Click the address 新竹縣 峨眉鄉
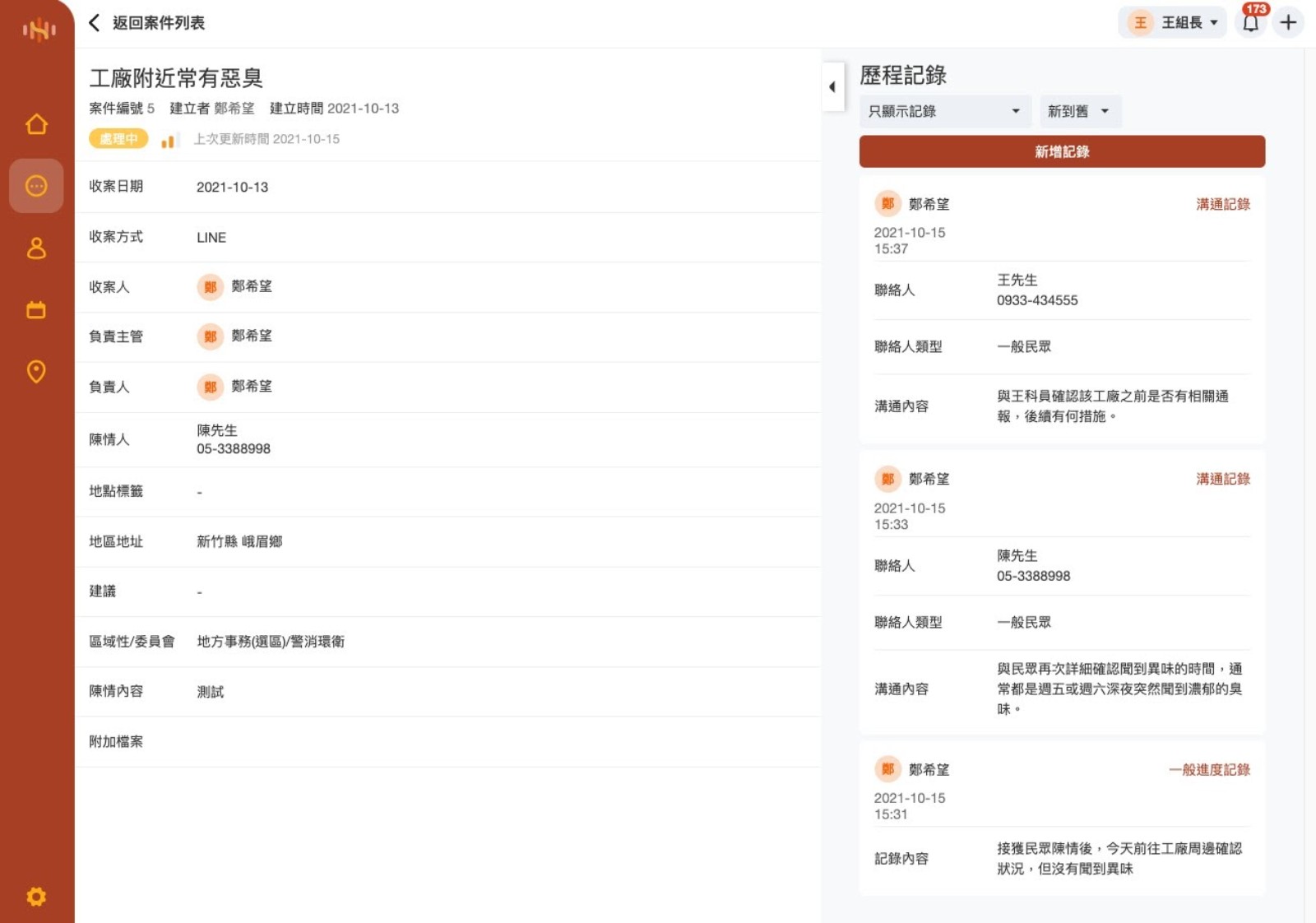The height and width of the screenshot is (923, 1316). coord(239,541)
